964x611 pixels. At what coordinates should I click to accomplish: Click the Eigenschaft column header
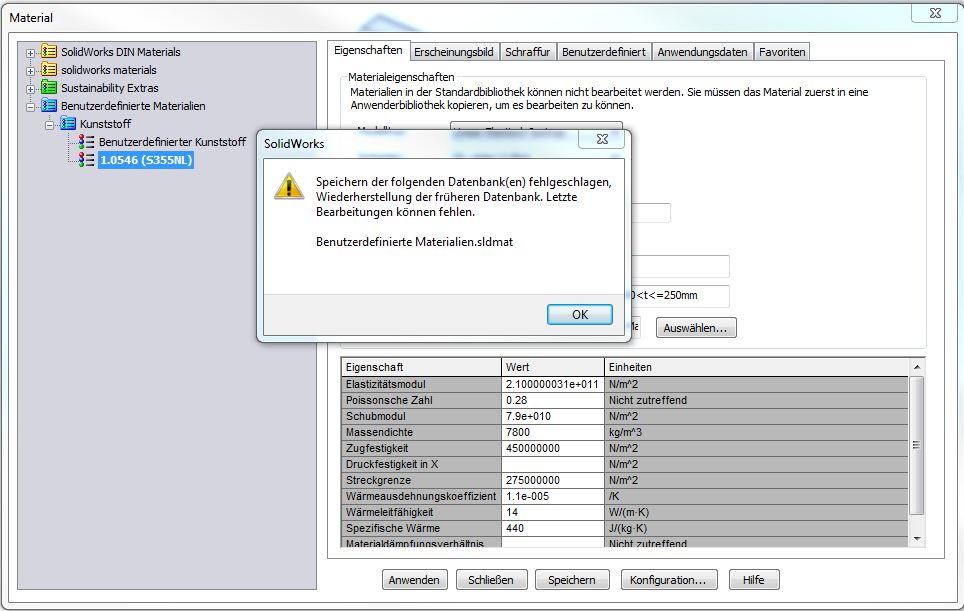[x=421, y=367]
